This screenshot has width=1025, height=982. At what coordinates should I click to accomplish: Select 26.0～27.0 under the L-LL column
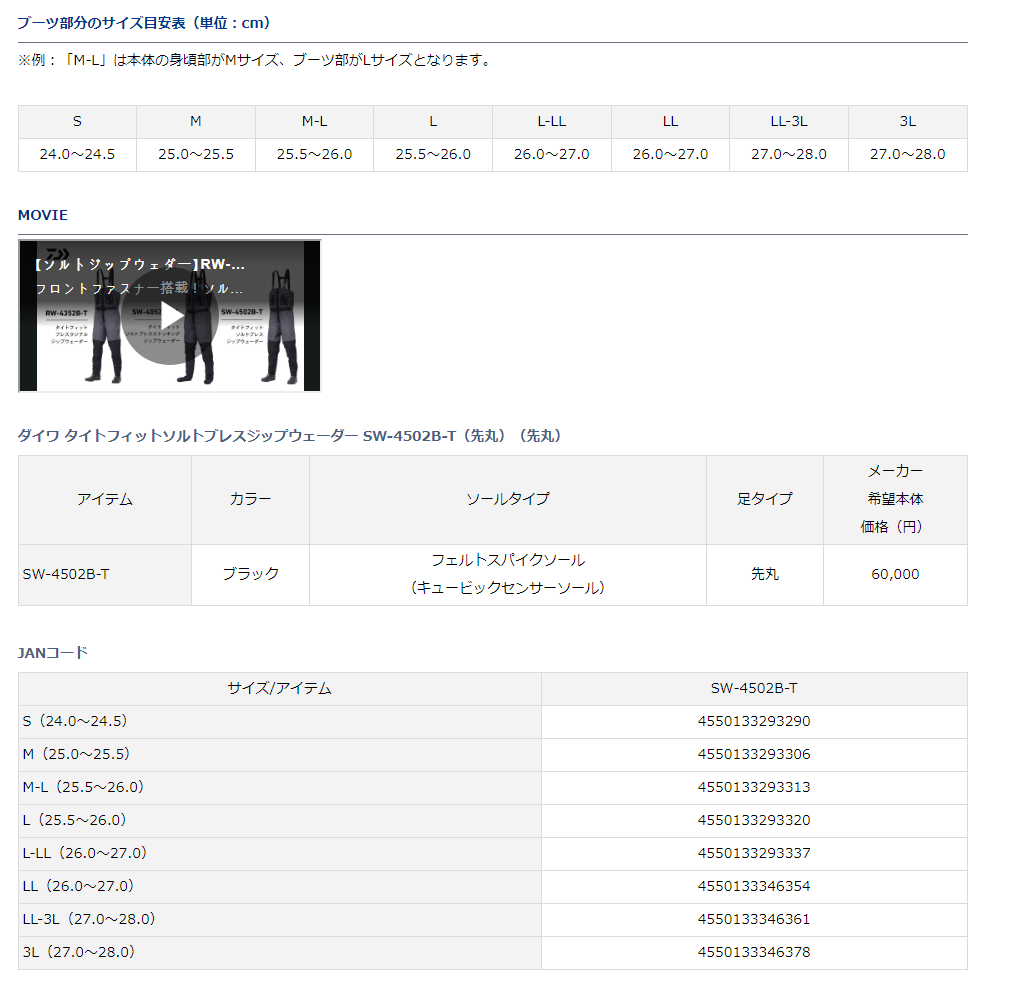coord(552,154)
